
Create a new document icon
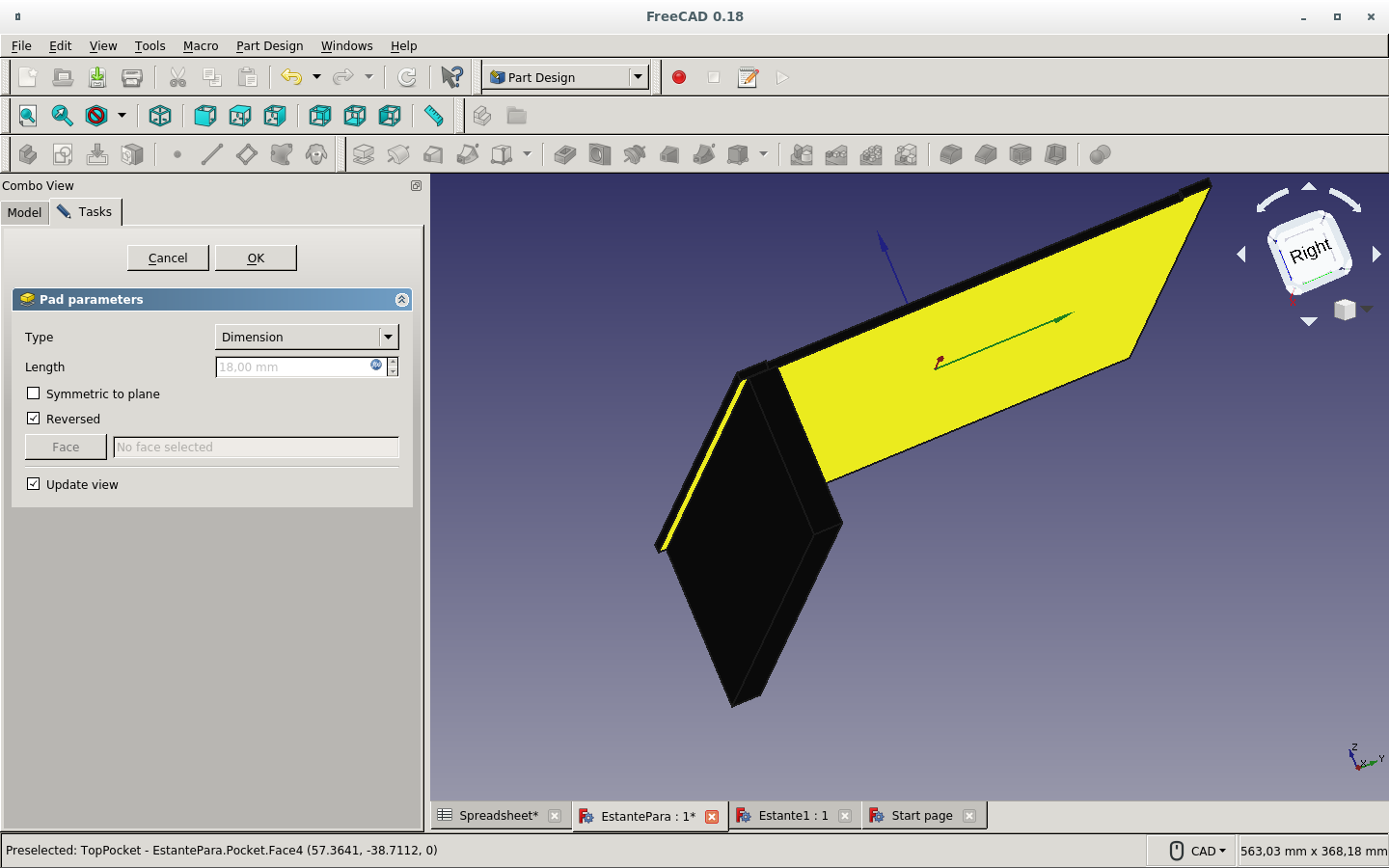pos(28,77)
